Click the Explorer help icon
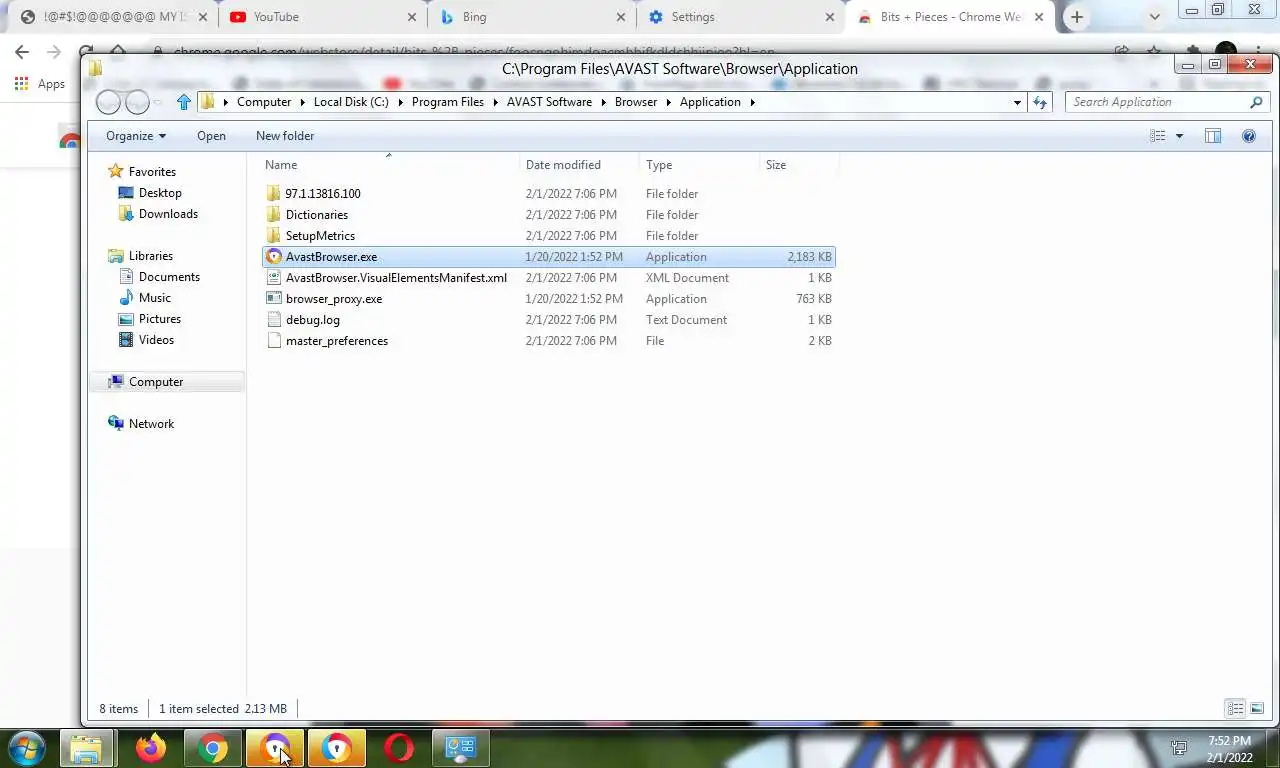The height and width of the screenshot is (768, 1280). [1248, 136]
